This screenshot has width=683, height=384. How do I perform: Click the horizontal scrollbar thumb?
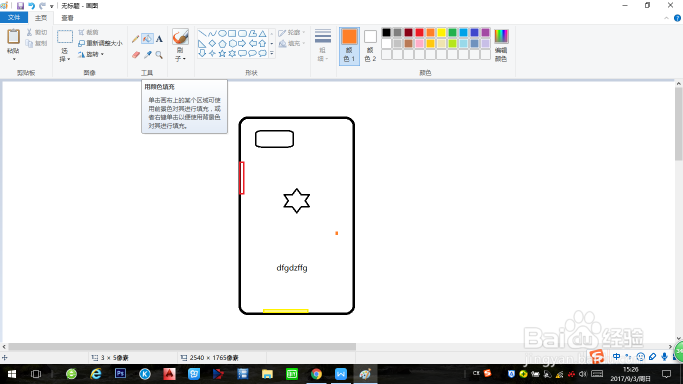pyautogui.click(x=182, y=347)
